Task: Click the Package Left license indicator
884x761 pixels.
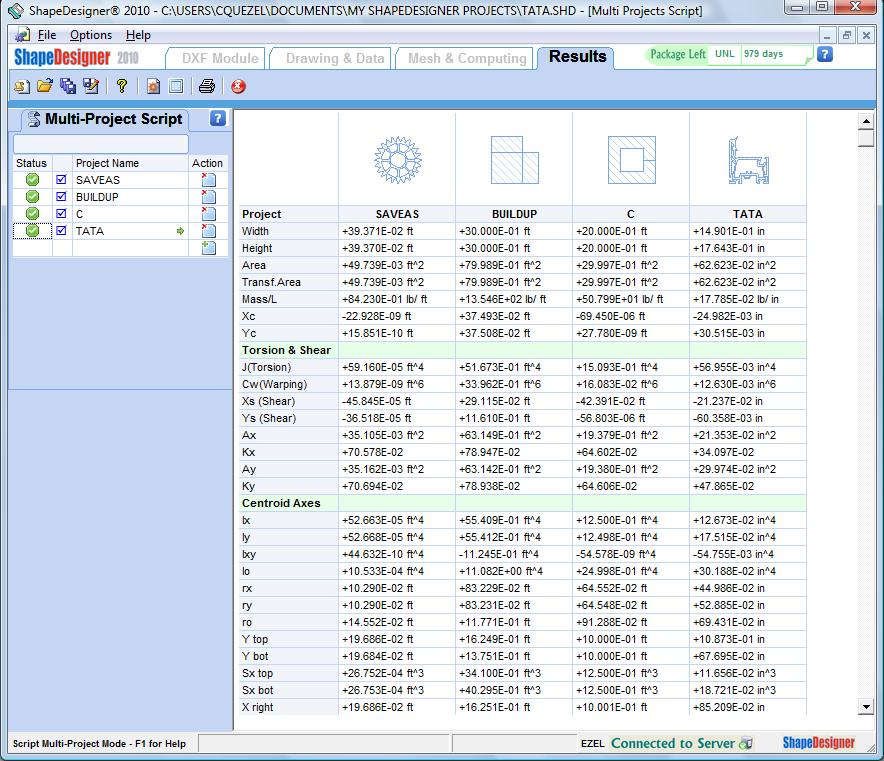Action: [x=728, y=54]
